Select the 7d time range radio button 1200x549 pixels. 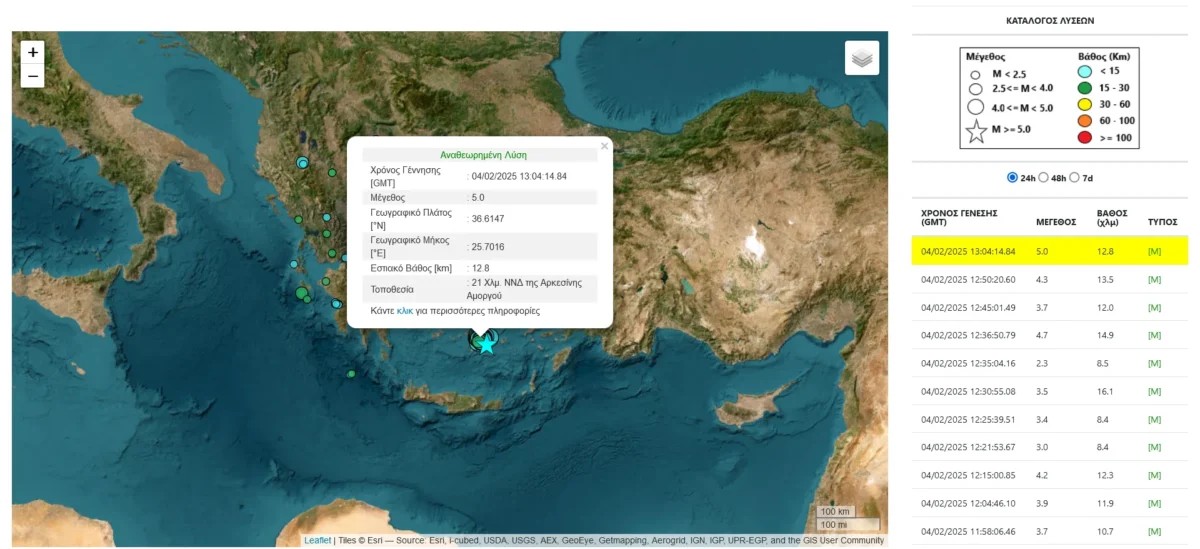click(x=1074, y=178)
